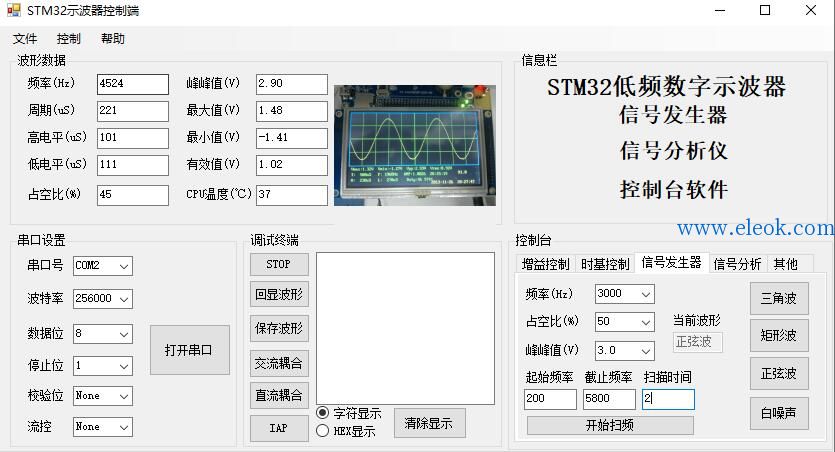Switch to the 时基控制 tab
The width and height of the screenshot is (835, 452).
[x=605, y=264]
